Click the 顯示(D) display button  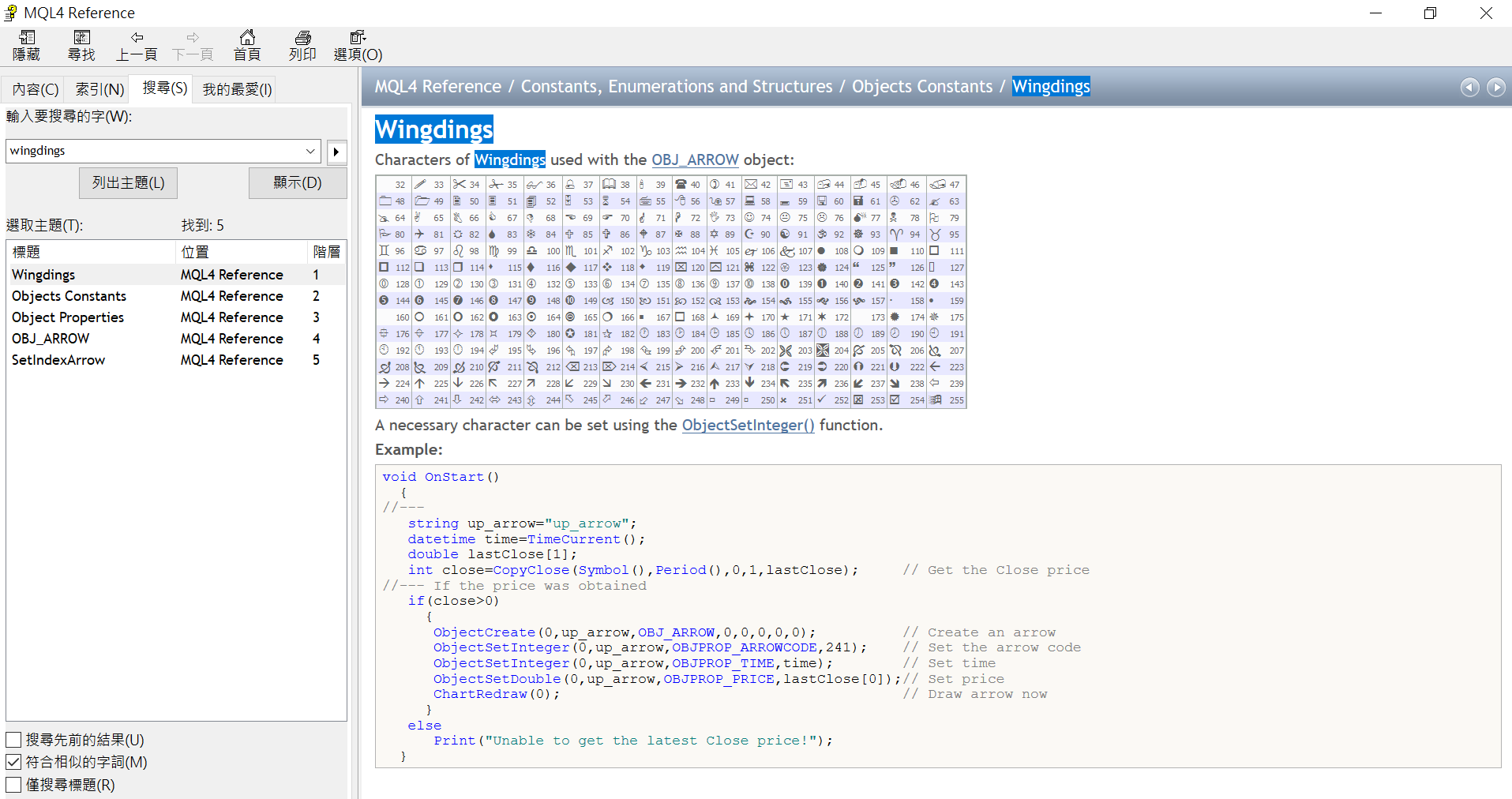coord(298,182)
